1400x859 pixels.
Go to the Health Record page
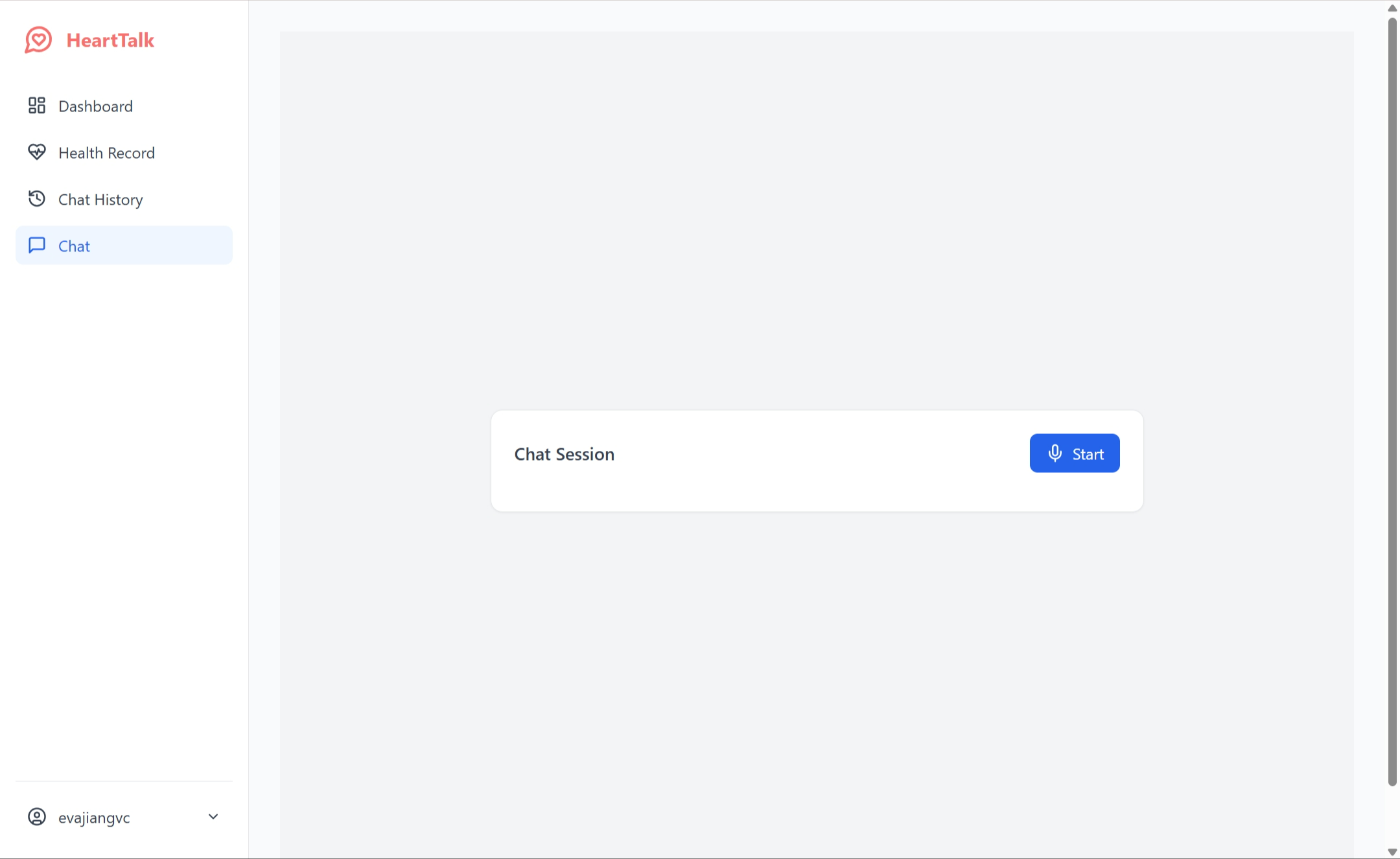click(106, 153)
